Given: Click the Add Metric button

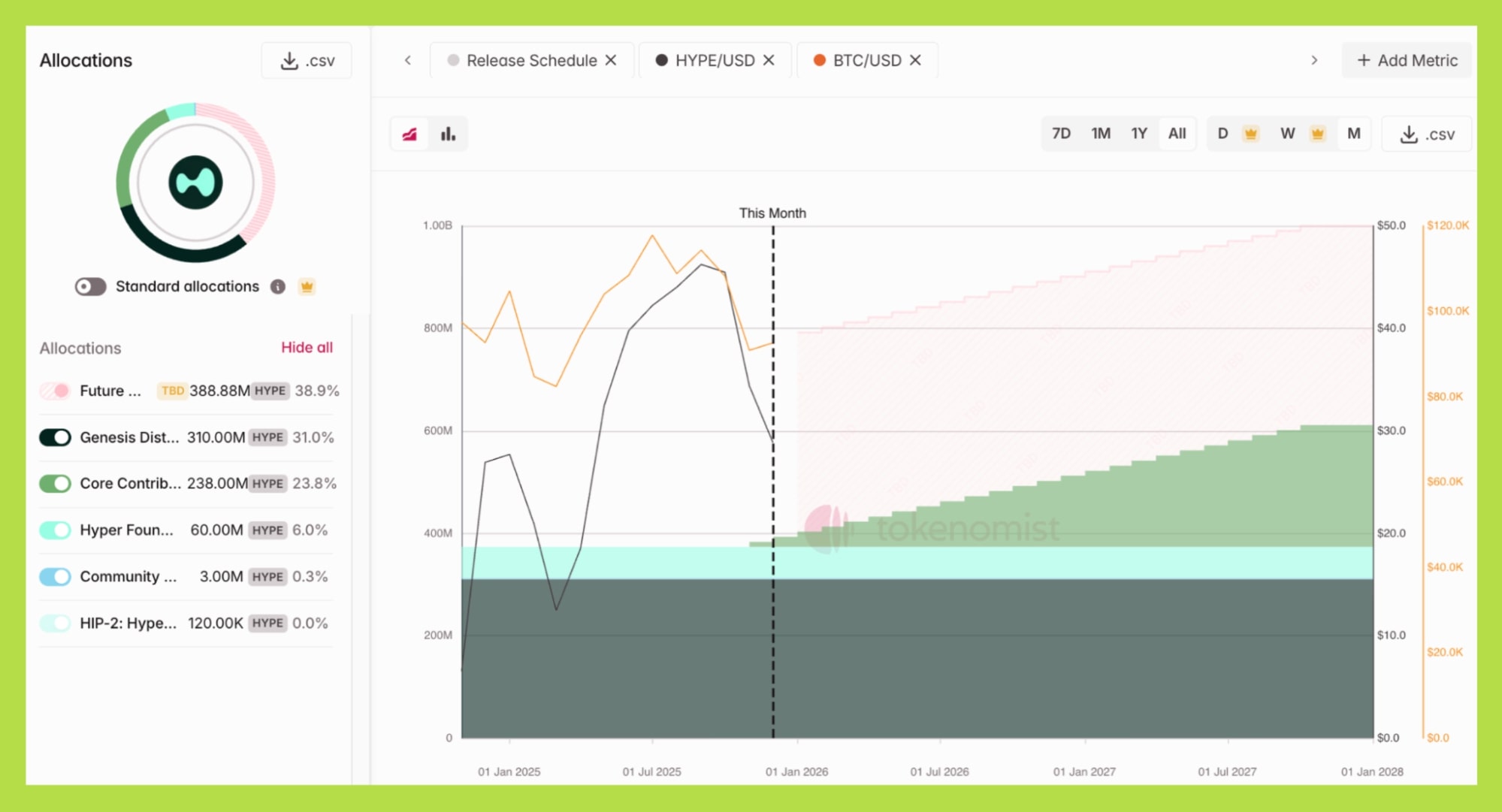Looking at the screenshot, I should click(1407, 60).
